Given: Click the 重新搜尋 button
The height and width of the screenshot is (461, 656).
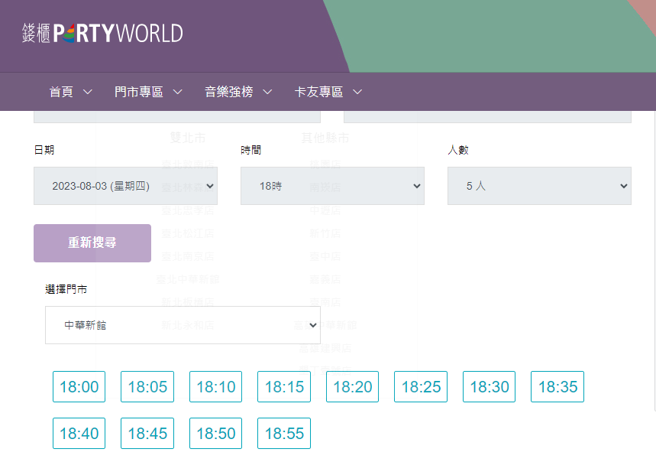Looking at the screenshot, I should point(92,243).
